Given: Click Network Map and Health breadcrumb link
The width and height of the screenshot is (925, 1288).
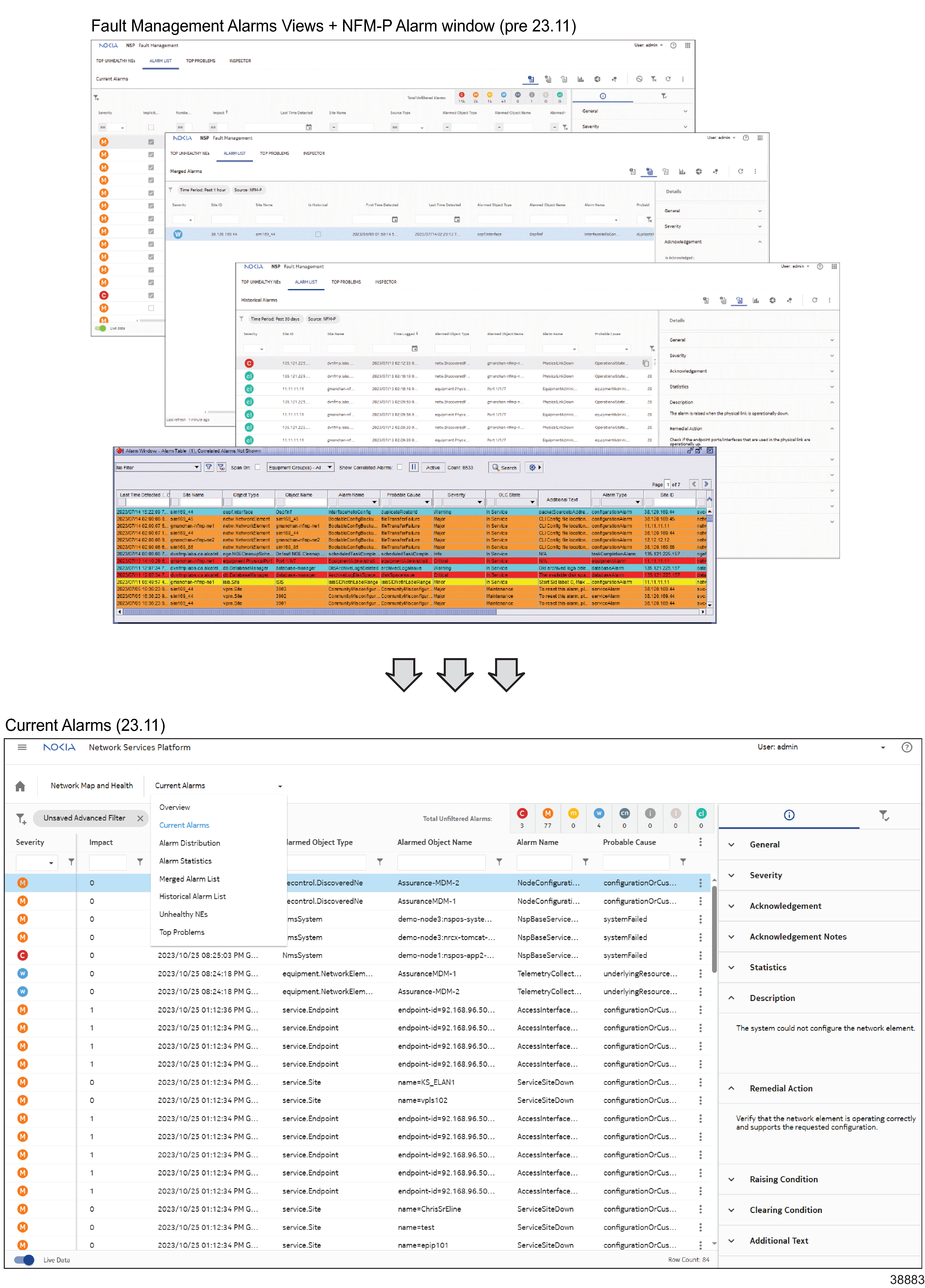Looking at the screenshot, I should pos(91,786).
